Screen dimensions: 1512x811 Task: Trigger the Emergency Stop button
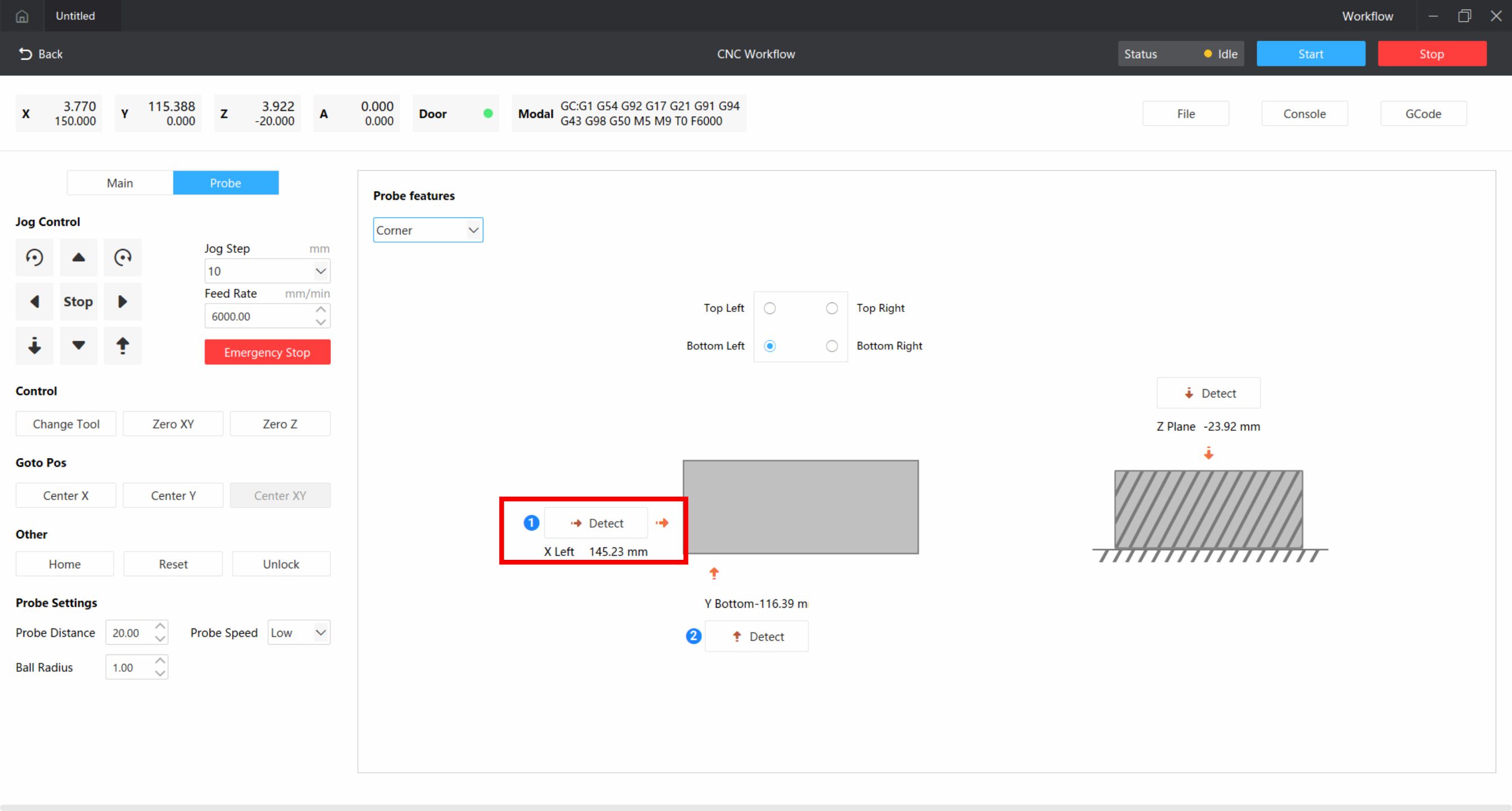tap(267, 352)
